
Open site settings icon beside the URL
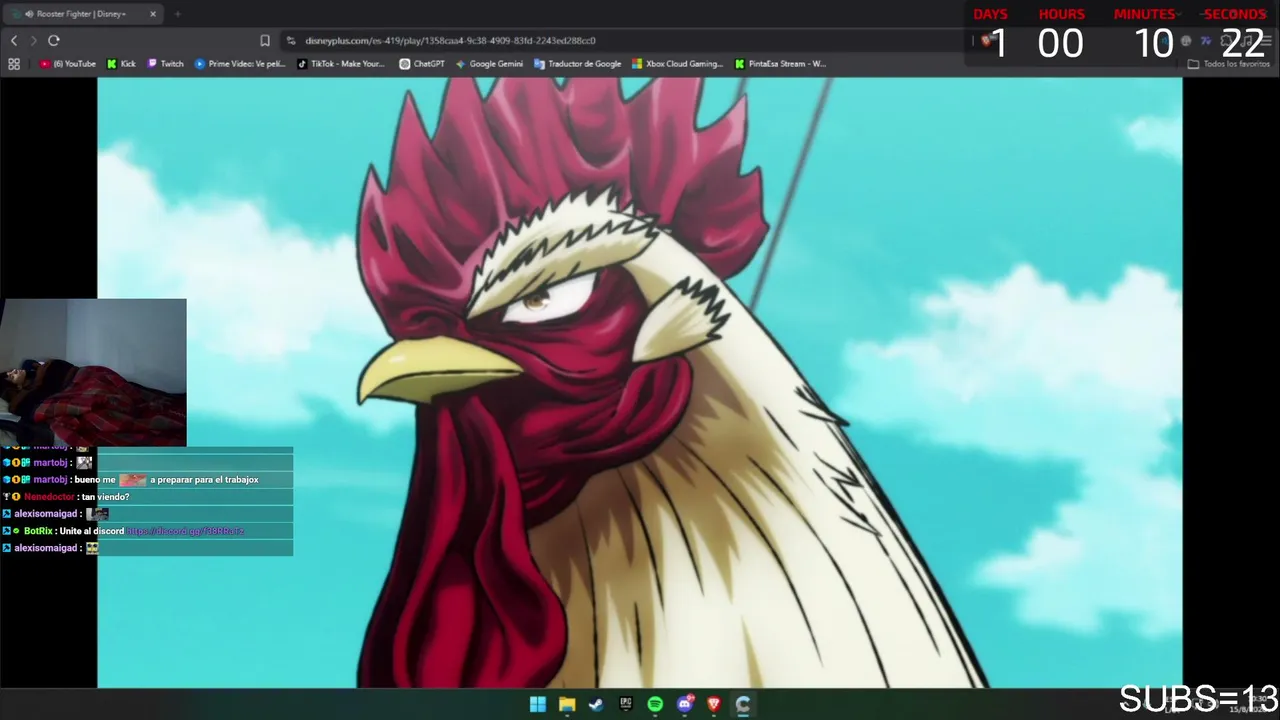pyautogui.click(x=291, y=40)
